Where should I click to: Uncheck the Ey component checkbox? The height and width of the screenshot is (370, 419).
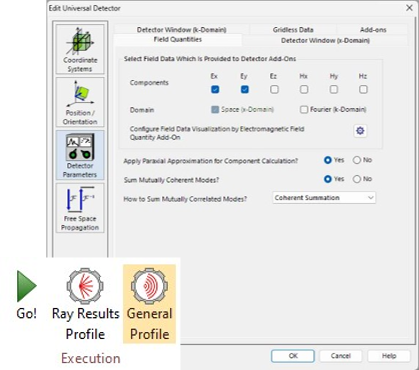click(x=245, y=89)
